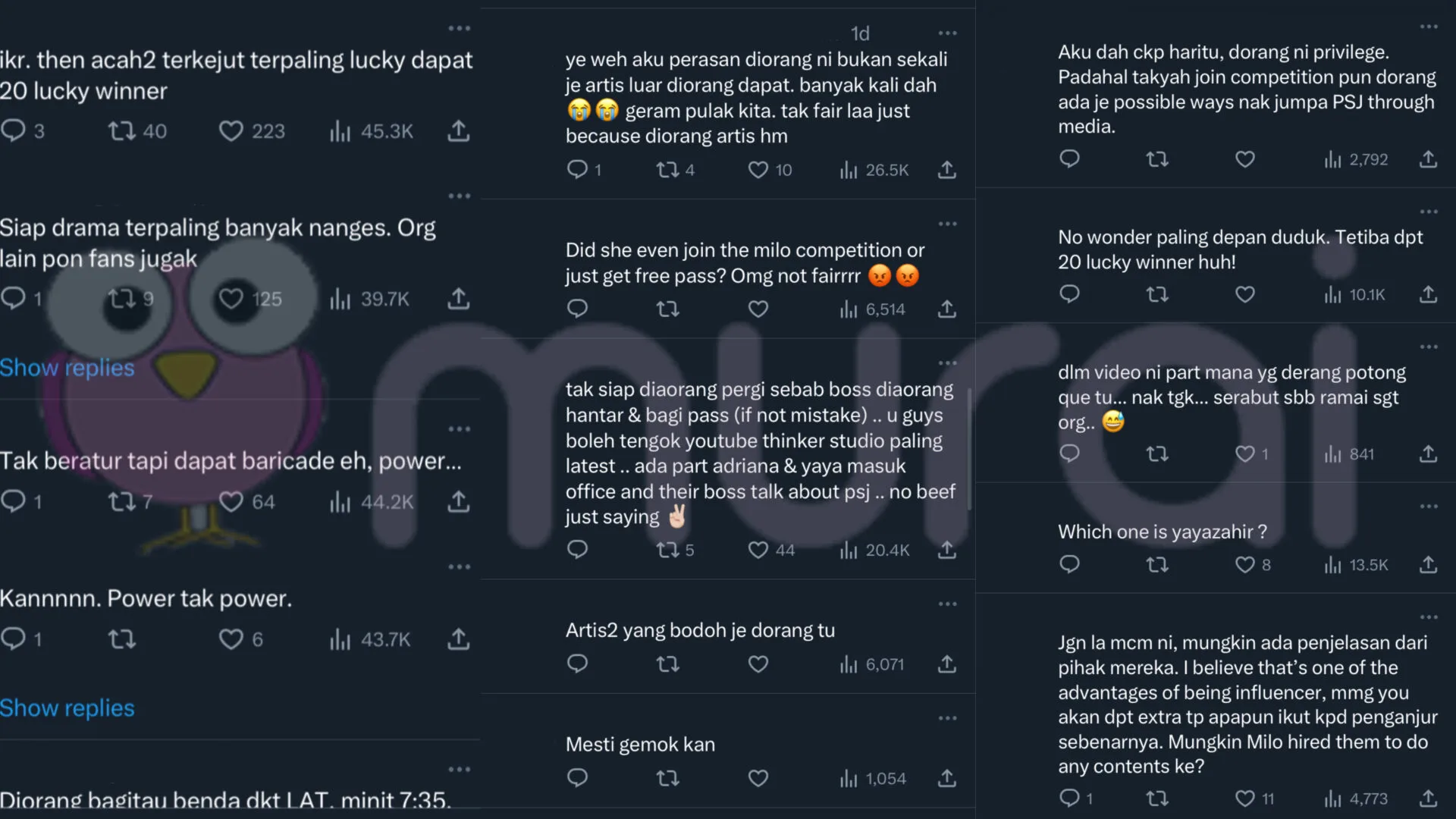Open more options for 'ye weh aku perasan' tweet
This screenshot has height=819, width=1456.
click(947, 33)
